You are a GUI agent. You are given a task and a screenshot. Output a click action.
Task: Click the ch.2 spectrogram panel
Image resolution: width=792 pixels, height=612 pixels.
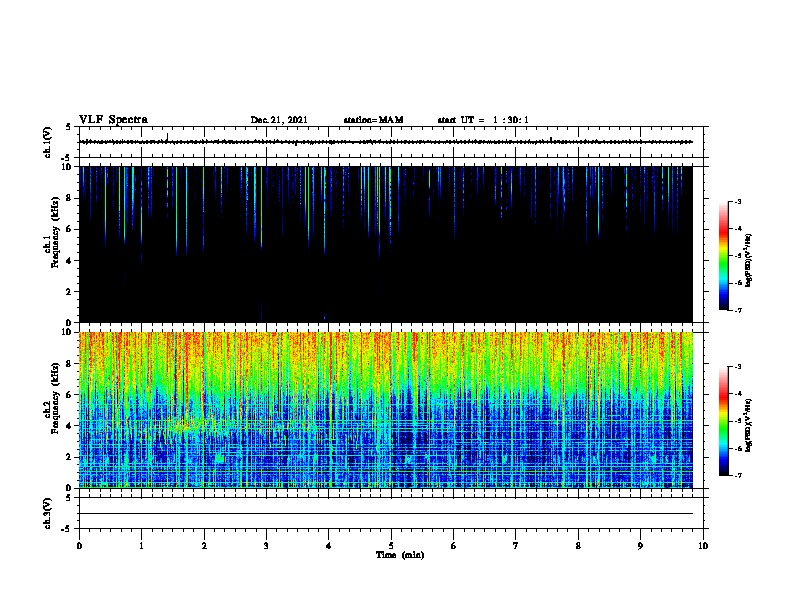point(386,410)
